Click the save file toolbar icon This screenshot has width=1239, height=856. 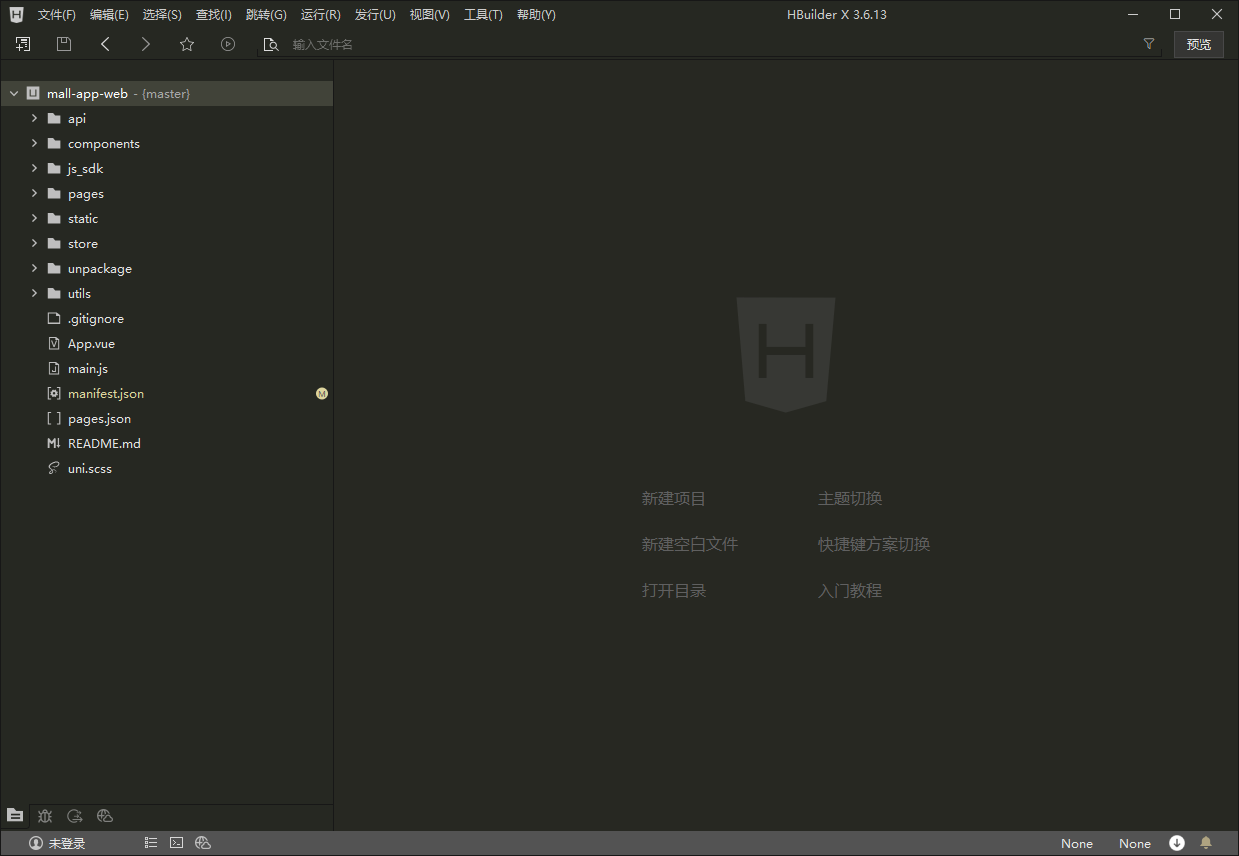click(x=64, y=44)
